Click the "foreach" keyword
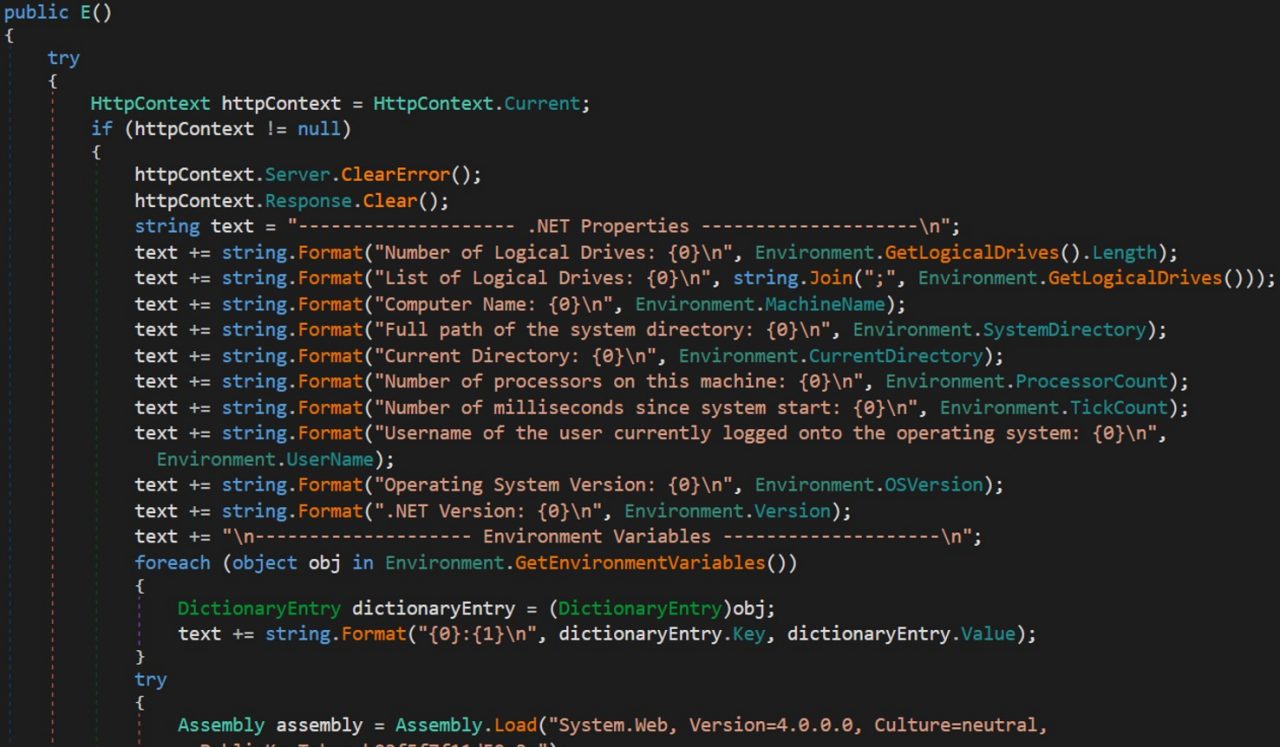The width and height of the screenshot is (1280, 747). [x=172, y=563]
